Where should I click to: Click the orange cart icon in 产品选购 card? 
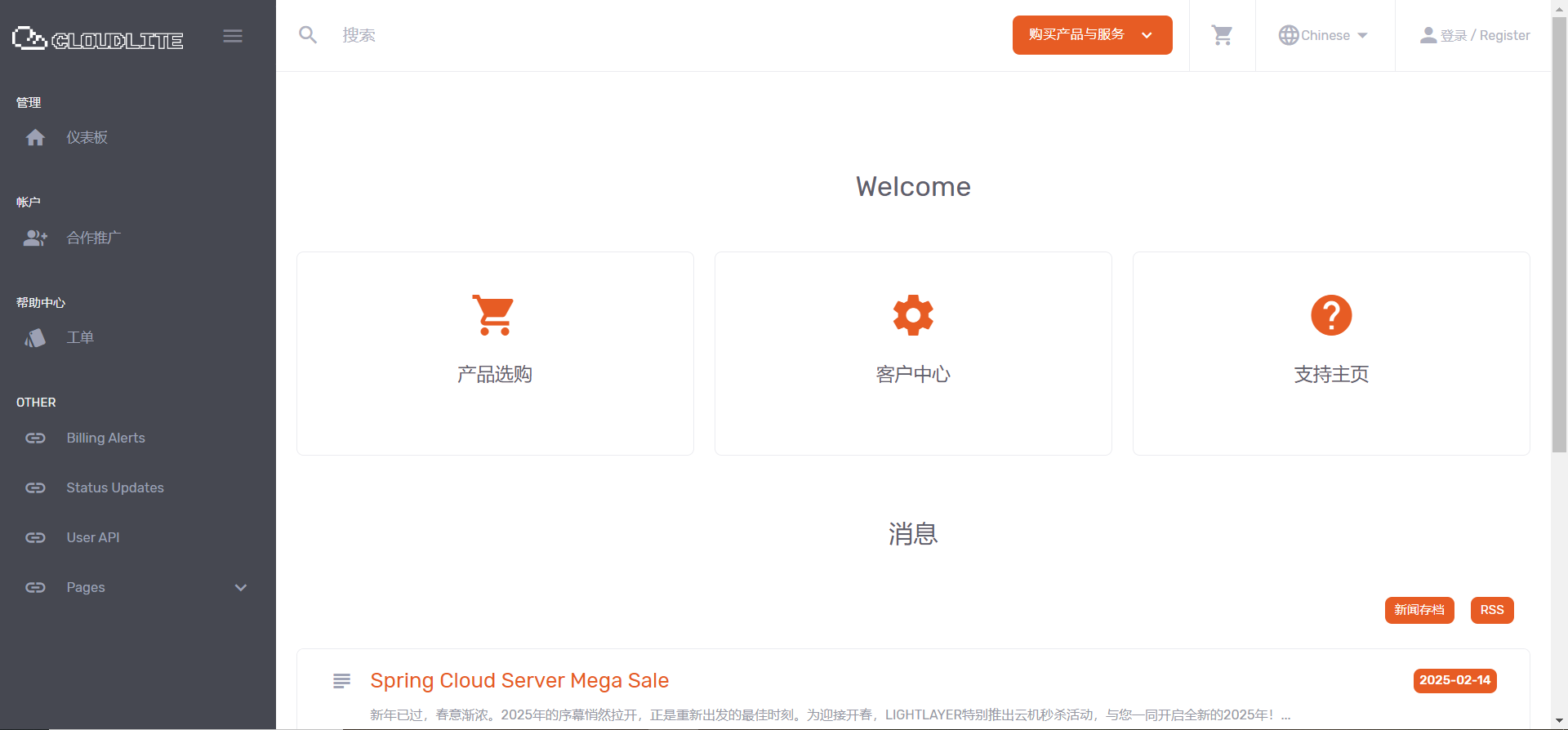point(494,315)
